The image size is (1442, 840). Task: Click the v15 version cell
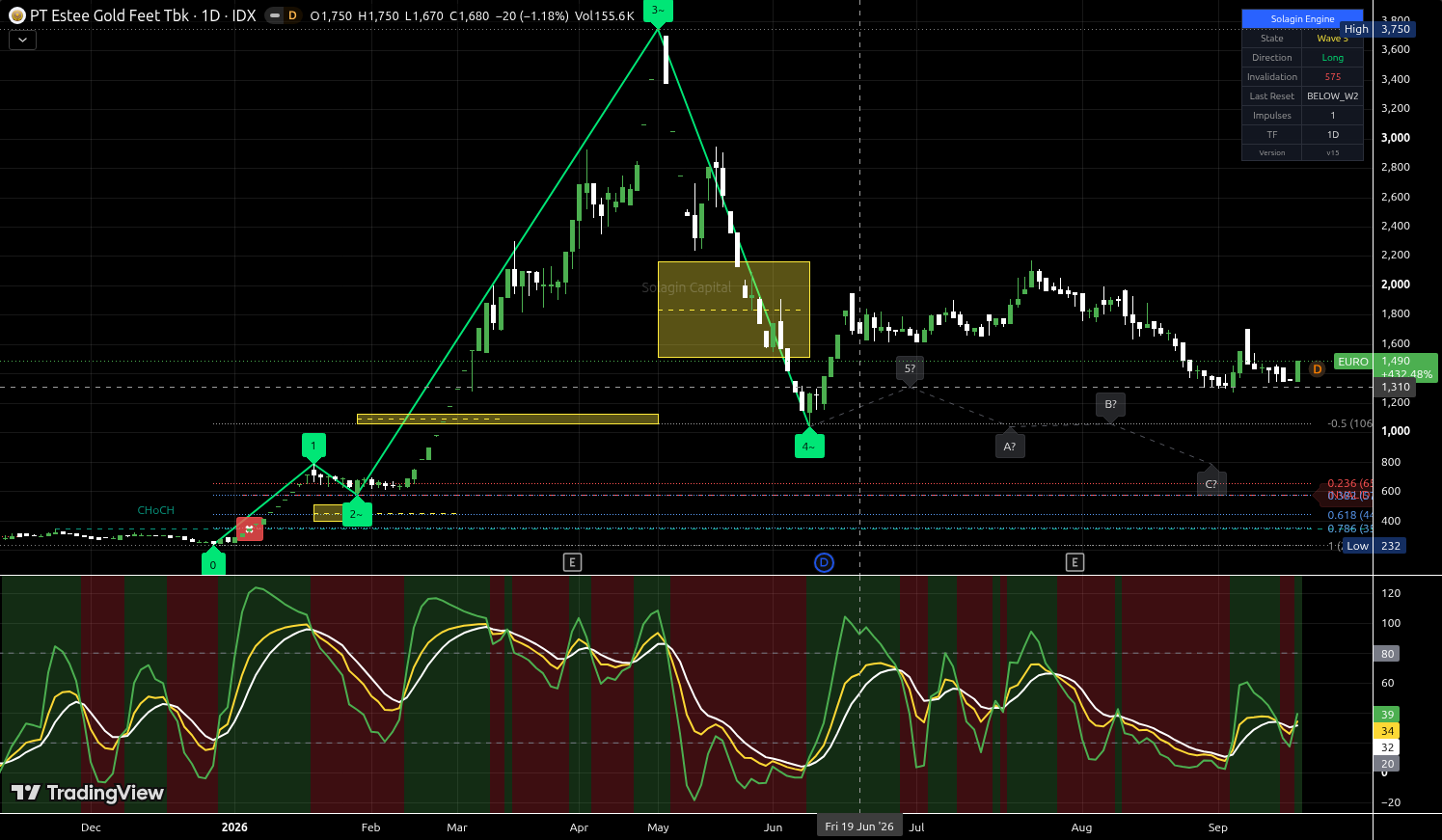(1332, 152)
